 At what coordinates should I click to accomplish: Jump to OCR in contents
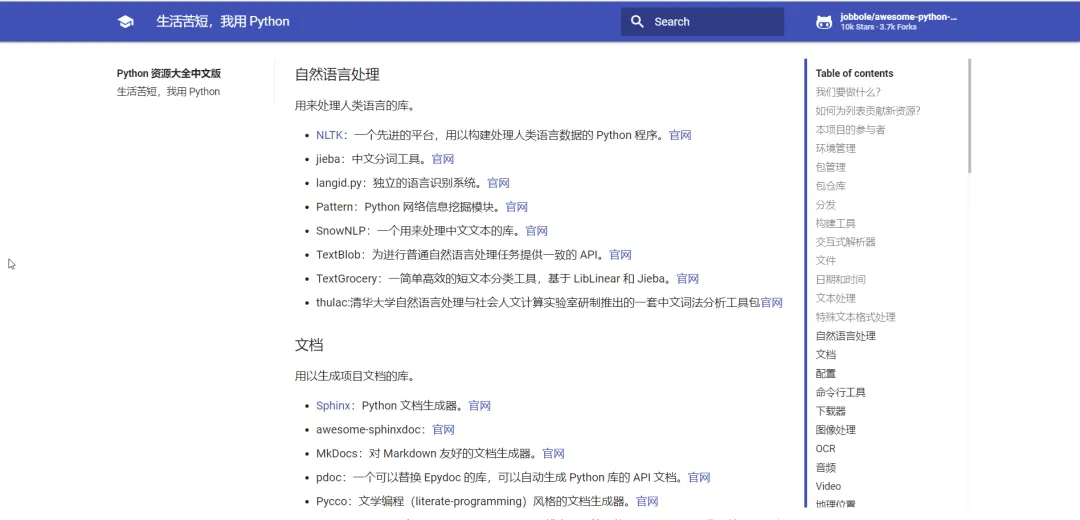[x=825, y=448]
